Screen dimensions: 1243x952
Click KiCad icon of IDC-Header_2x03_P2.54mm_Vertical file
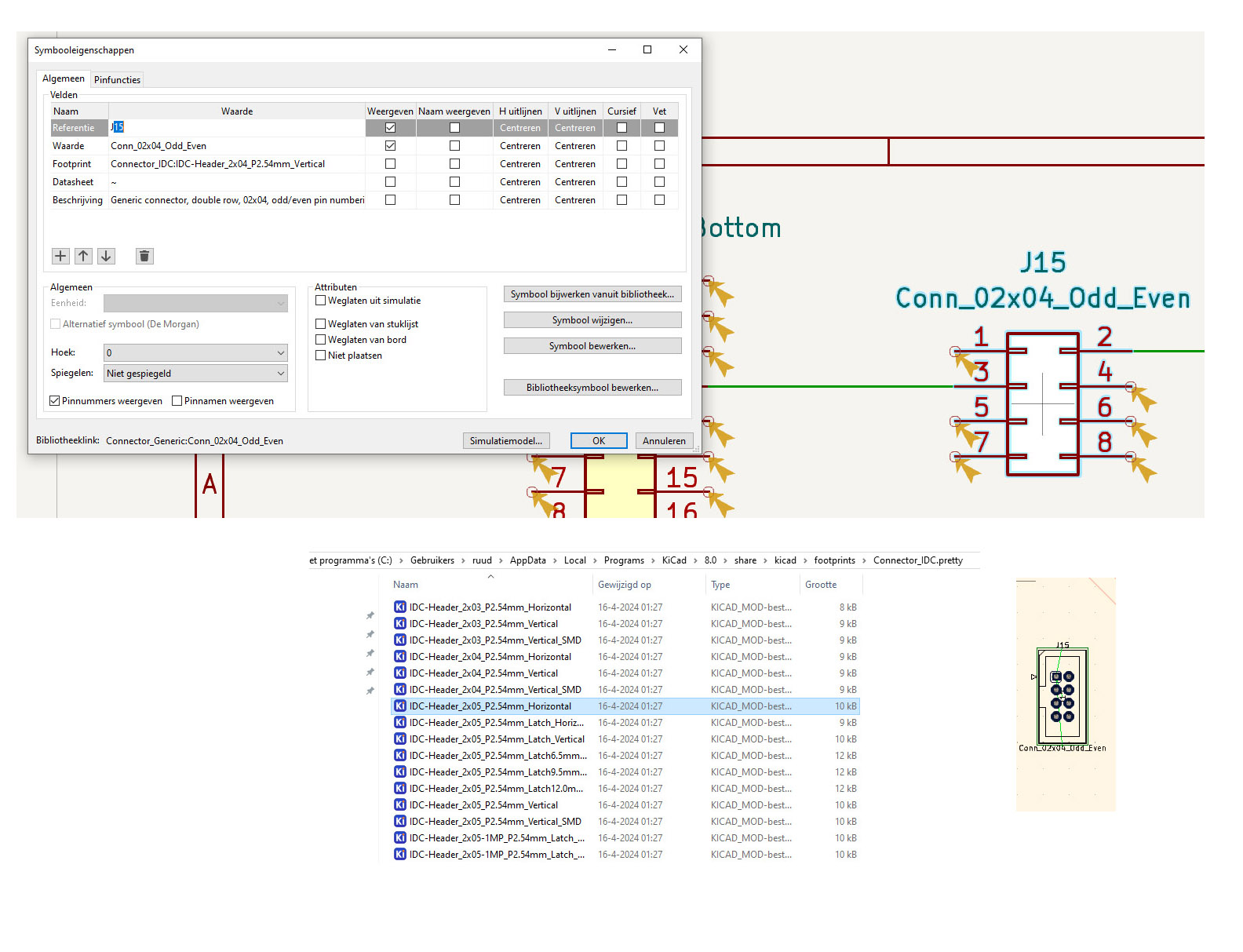(x=400, y=623)
